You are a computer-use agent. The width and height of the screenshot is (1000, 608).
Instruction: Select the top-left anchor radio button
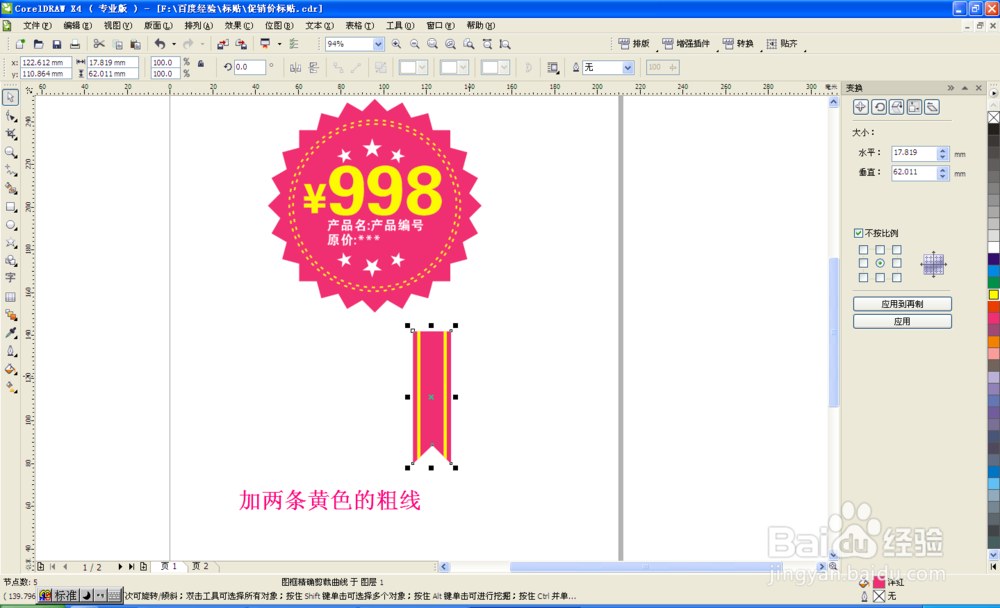click(x=862, y=250)
